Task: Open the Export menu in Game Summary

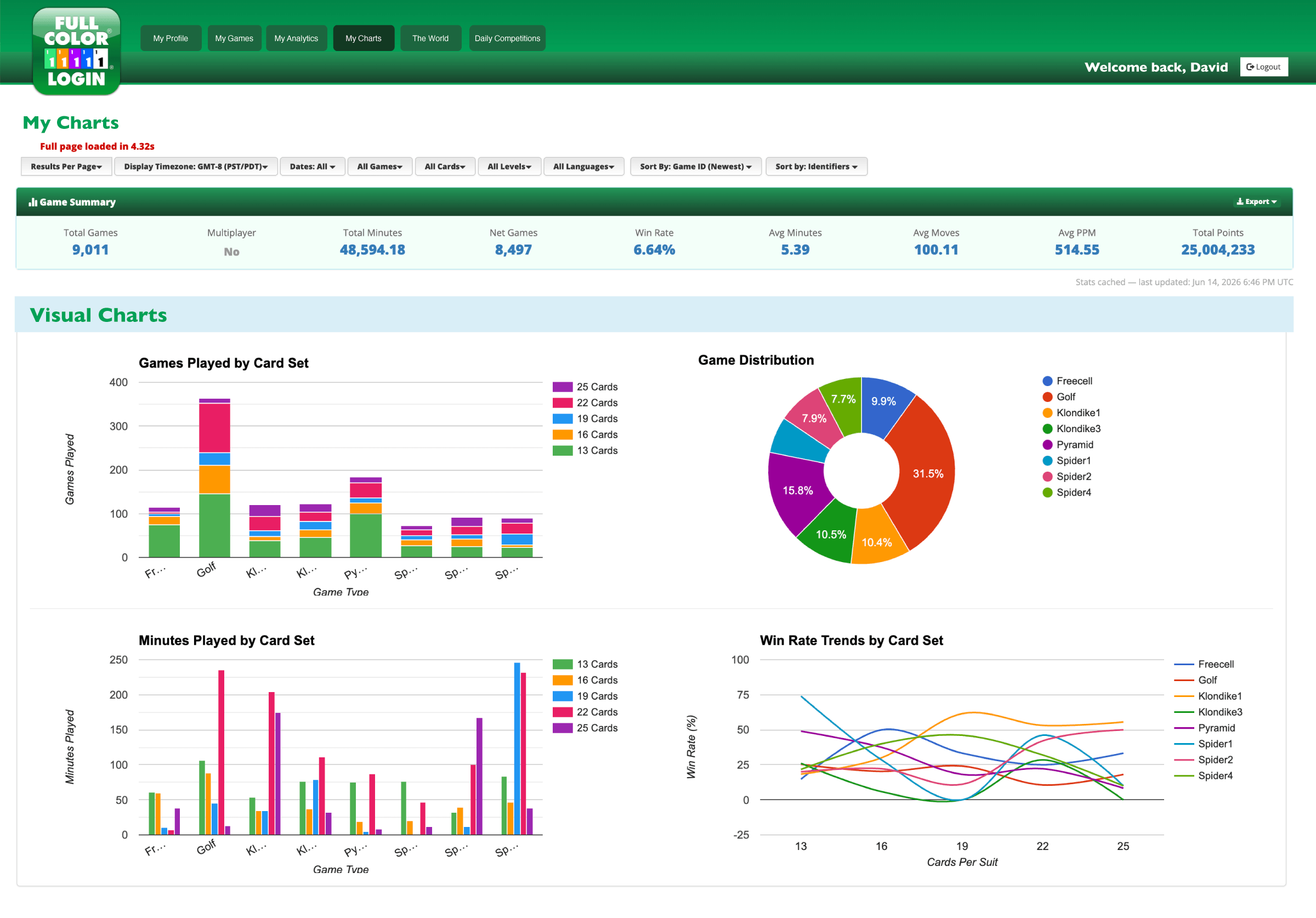Action: [x=1256, y=202]
